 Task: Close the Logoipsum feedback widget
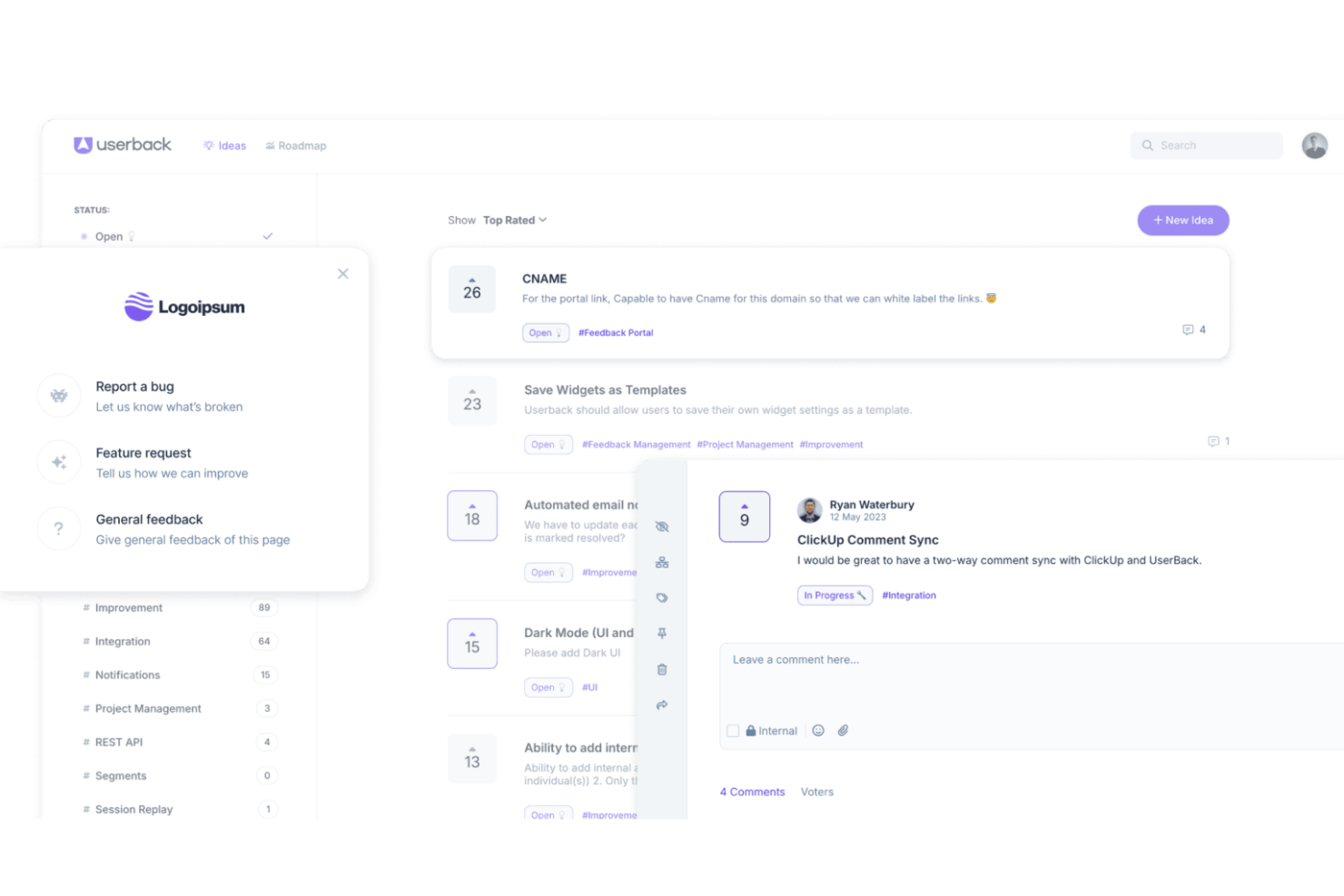(x=342, y=274)
